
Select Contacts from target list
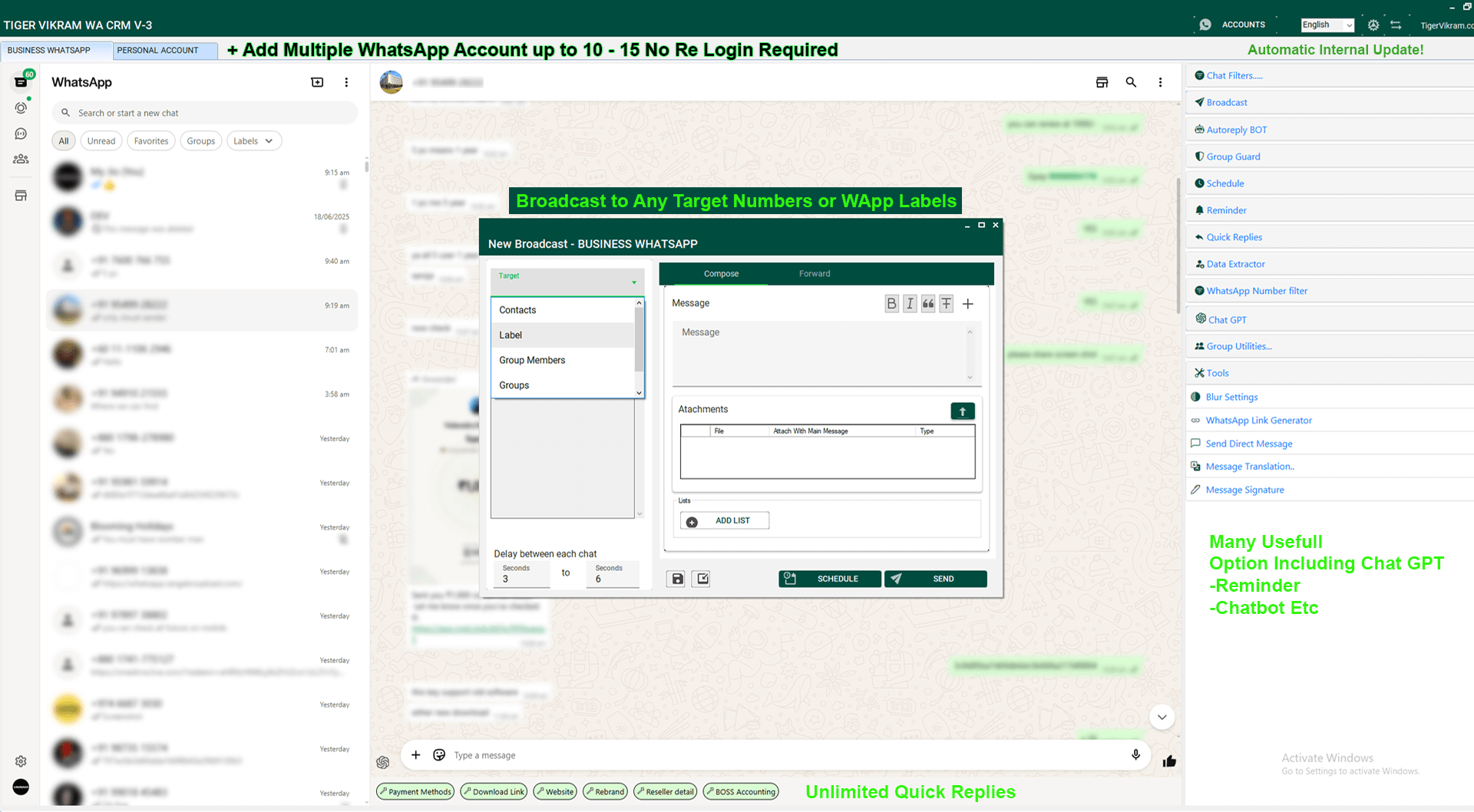563,310
